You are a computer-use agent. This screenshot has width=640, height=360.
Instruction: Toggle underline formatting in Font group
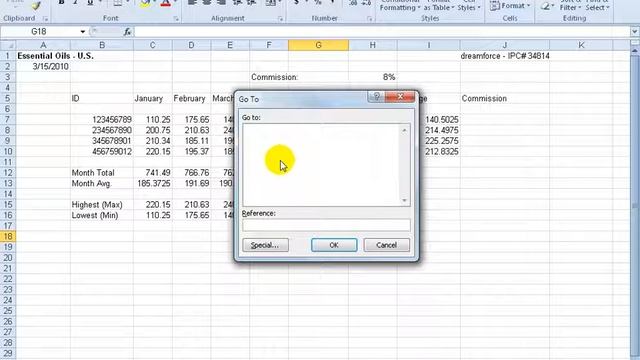pyautogui.click(x=90, y=3)
